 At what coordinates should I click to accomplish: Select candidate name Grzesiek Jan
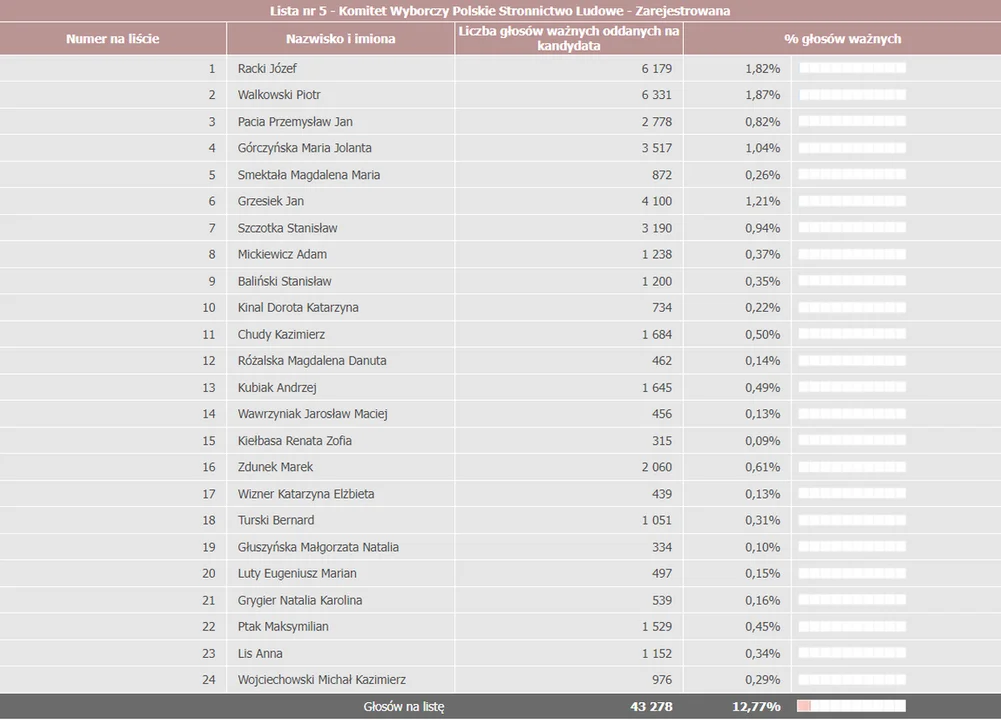271,201
